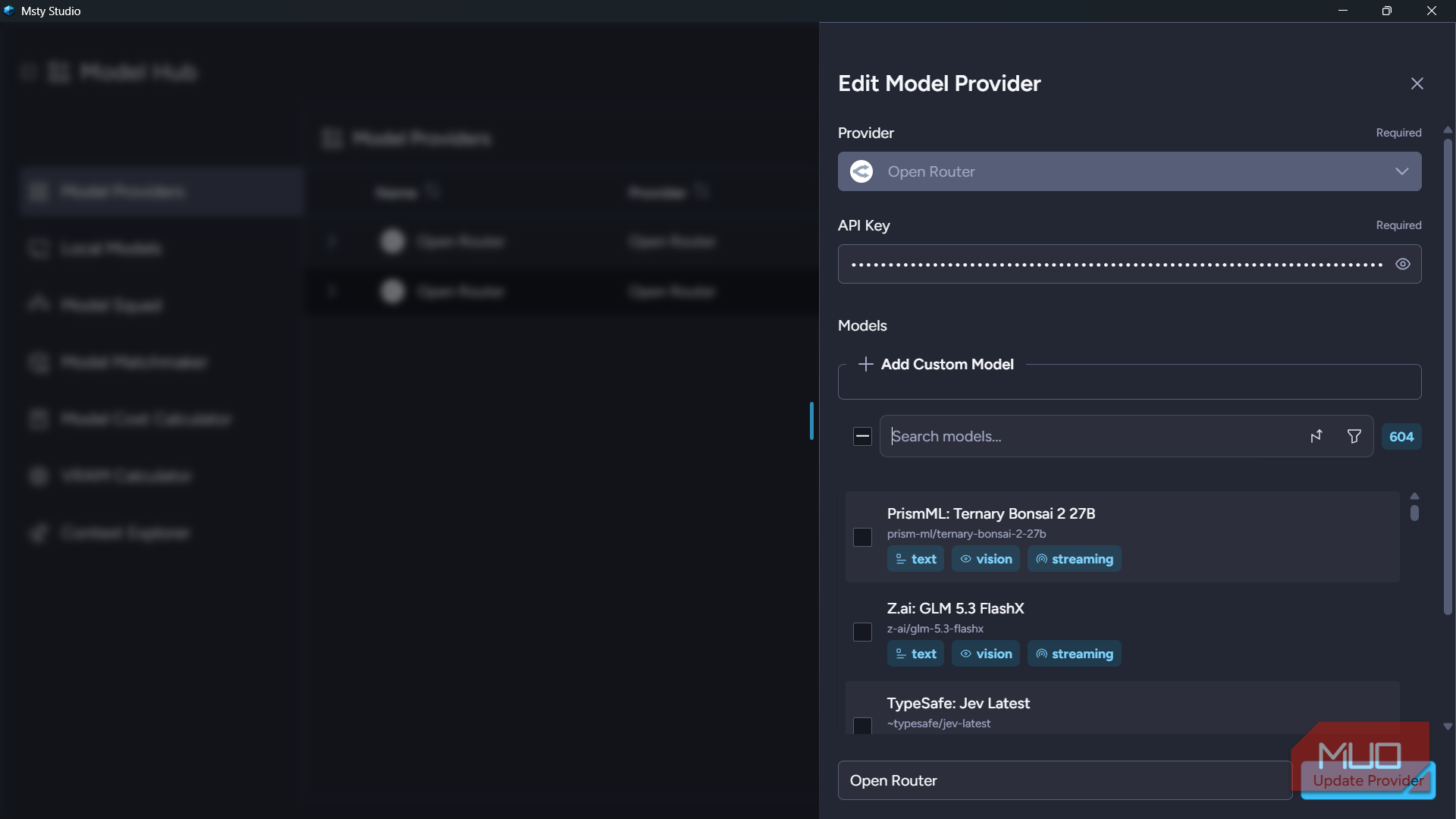
Task: Click the vision tag on GLM 5.3 FlashX
Action: pos(986,654)
